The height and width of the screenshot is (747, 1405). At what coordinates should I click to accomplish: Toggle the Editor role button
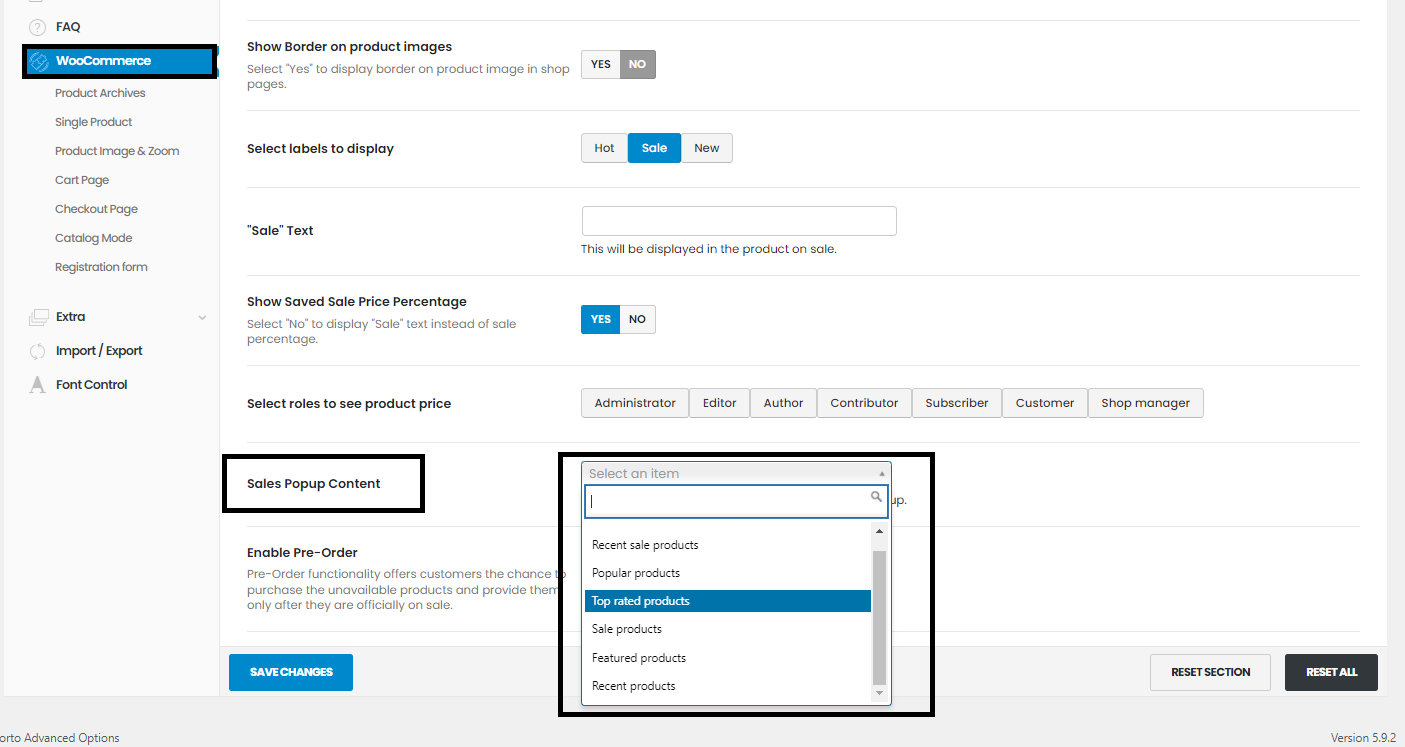pos(719,403)
